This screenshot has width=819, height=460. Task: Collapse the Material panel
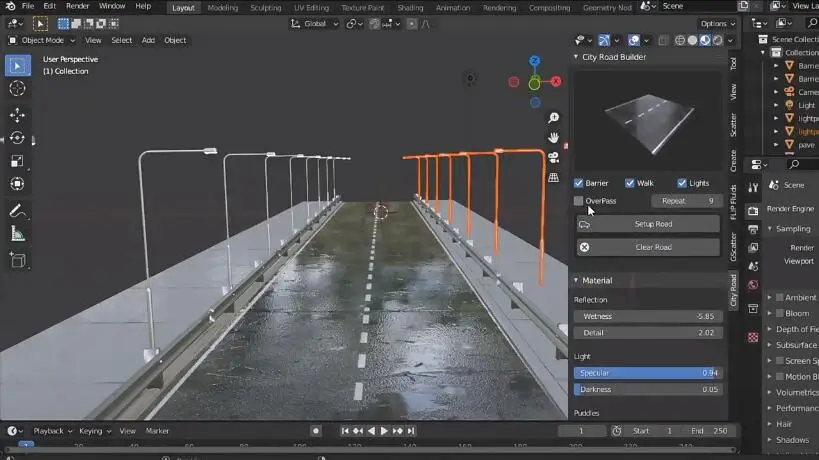(x=576, y=280)
